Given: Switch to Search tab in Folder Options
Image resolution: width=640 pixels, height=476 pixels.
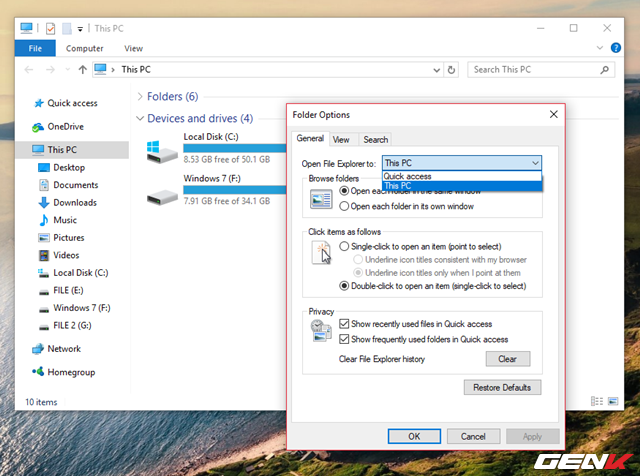Looking at the screenshot, I should click(376, 140).
